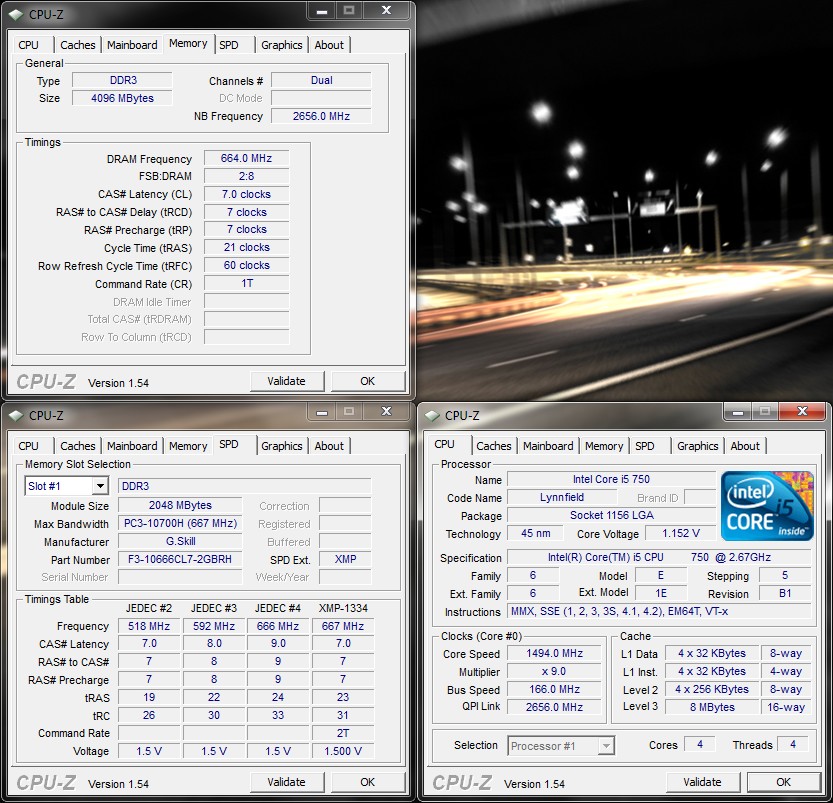Close the processor CPU-Z window with the red X

coord(803,412)
